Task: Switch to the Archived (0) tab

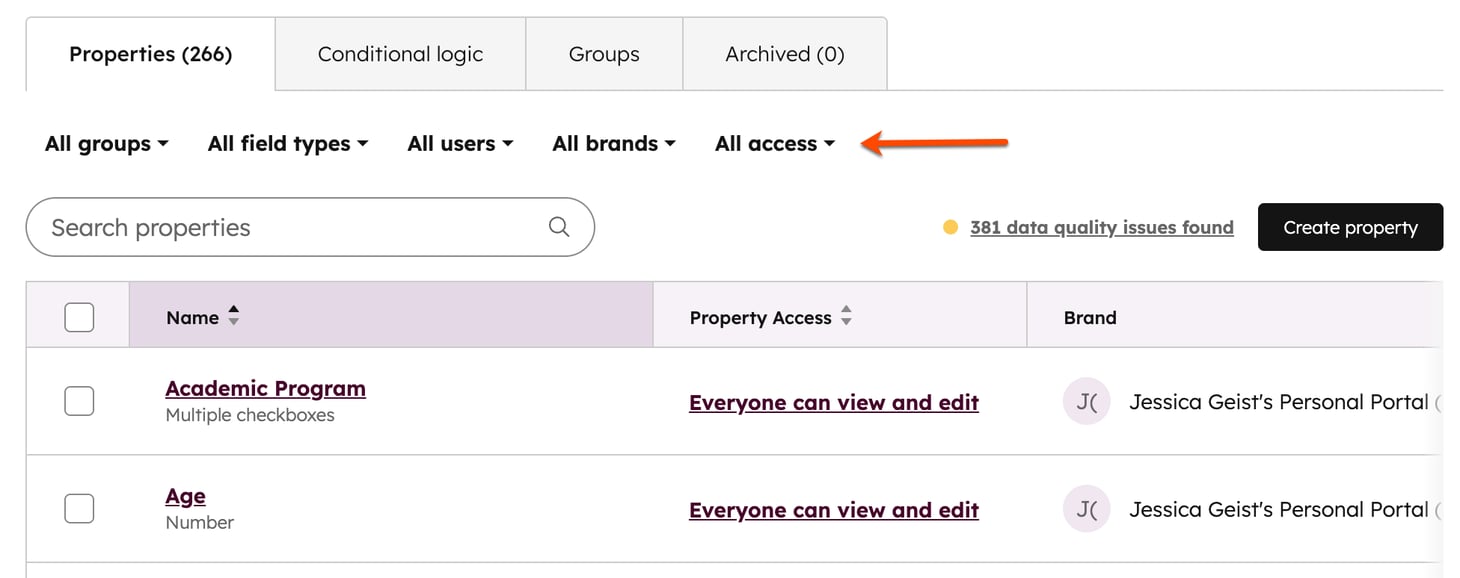Action: [x=785, y=54]
